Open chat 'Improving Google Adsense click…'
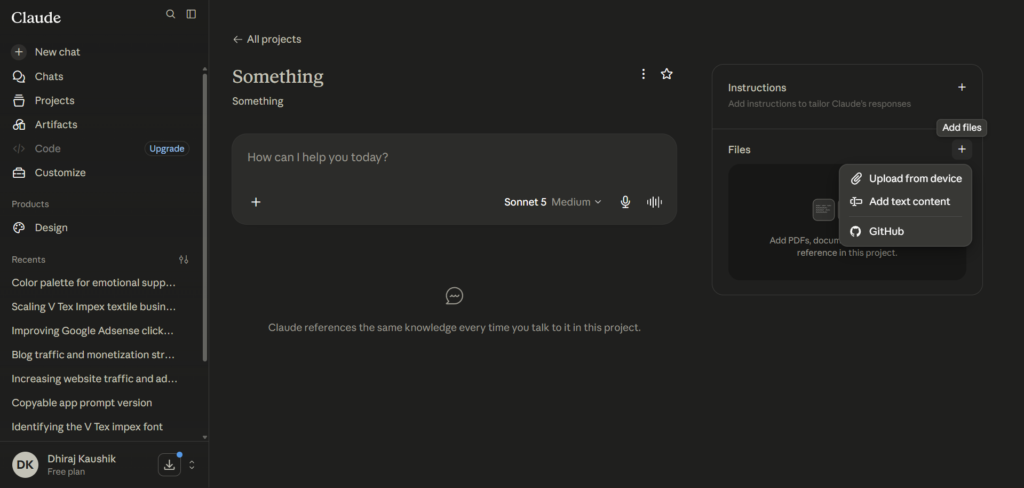The height and width of the screenshot is (488, 1024). tap(93, 331)
